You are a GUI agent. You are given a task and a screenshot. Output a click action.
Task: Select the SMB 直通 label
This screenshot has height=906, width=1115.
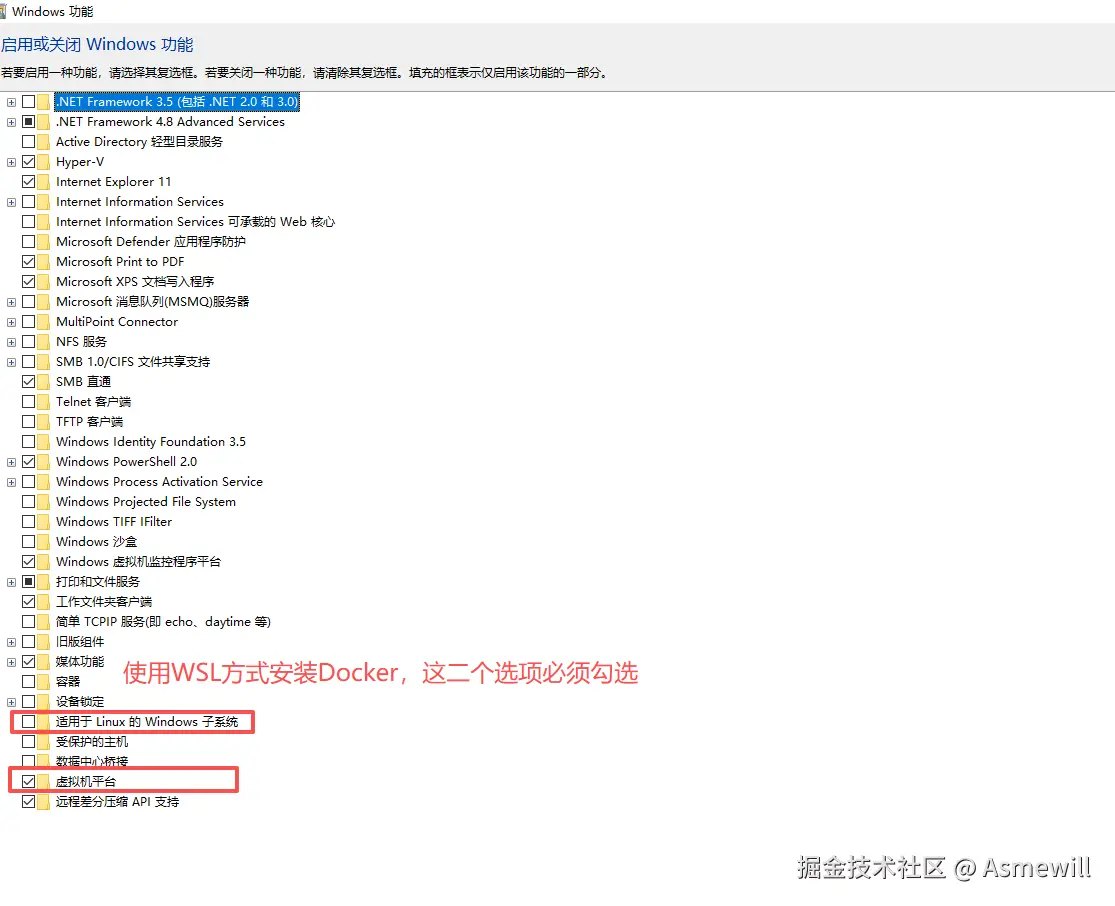point(83,382)
